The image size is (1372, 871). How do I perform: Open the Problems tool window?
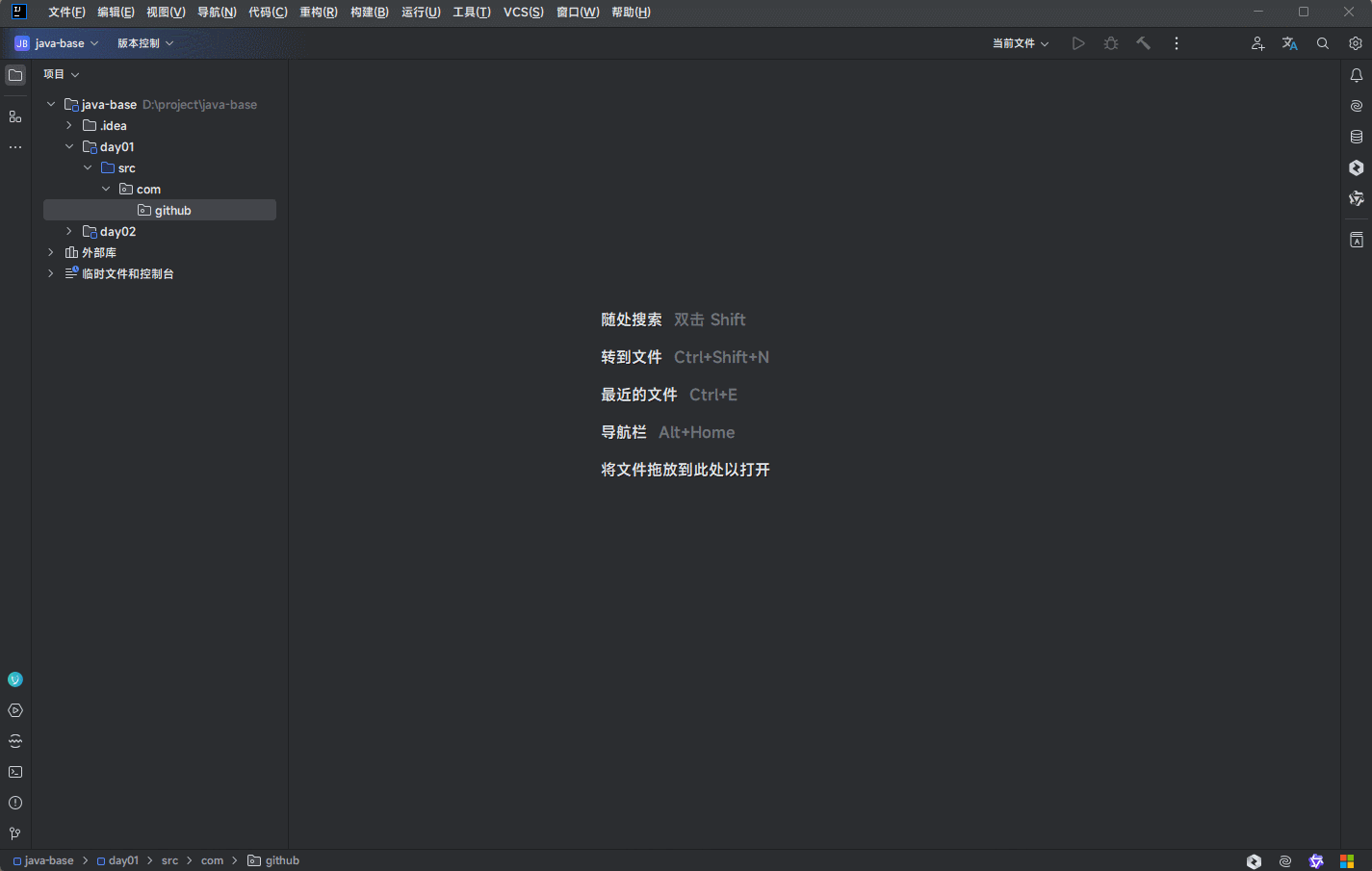[15, 803]
